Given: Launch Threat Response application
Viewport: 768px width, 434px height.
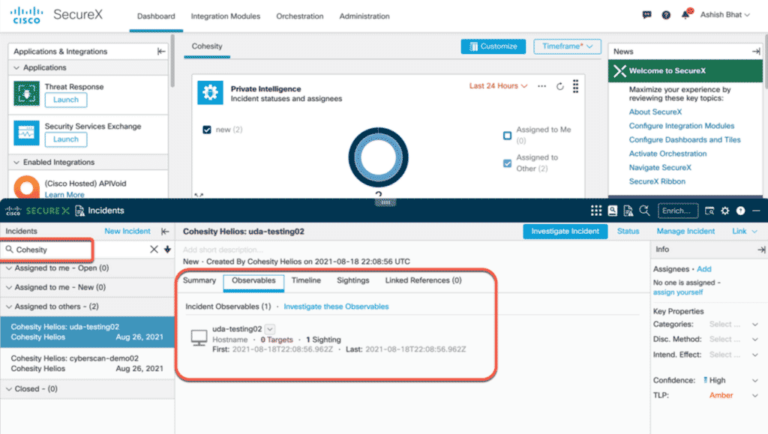Looking at the screenshot, I should click(66, 100).
